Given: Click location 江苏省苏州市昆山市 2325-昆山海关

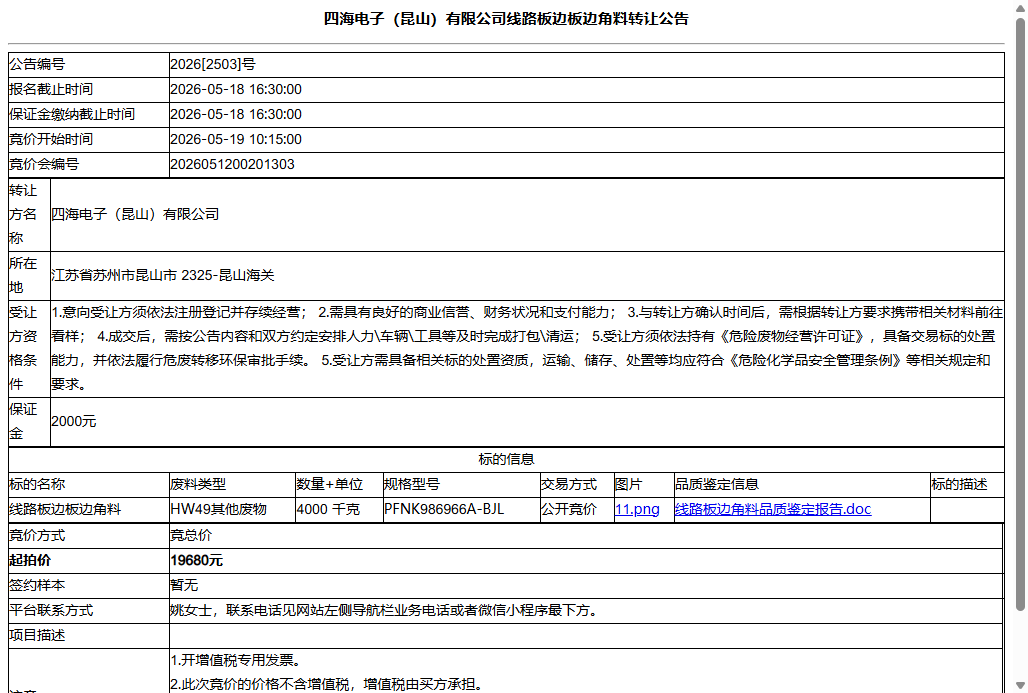Looking at the screenshot, I should coord(163,275).
